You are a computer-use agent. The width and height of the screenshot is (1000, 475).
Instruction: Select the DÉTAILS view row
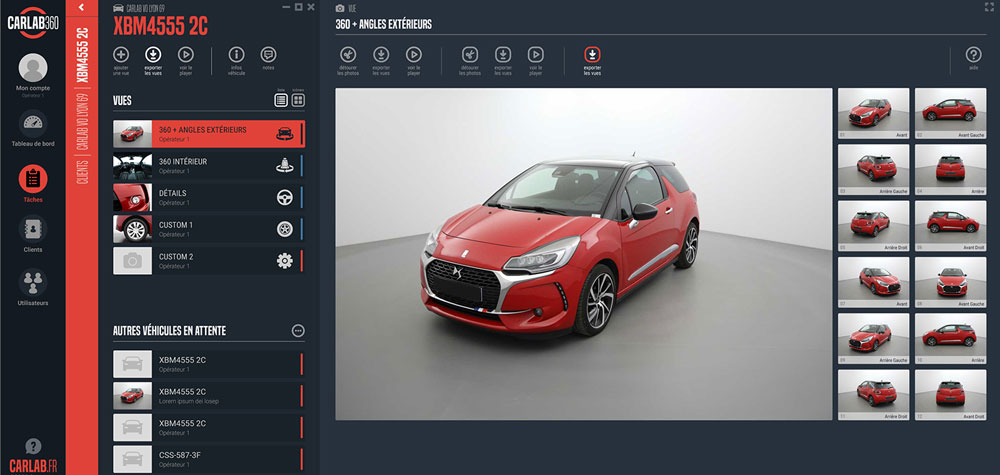click(x=209, y=197)
